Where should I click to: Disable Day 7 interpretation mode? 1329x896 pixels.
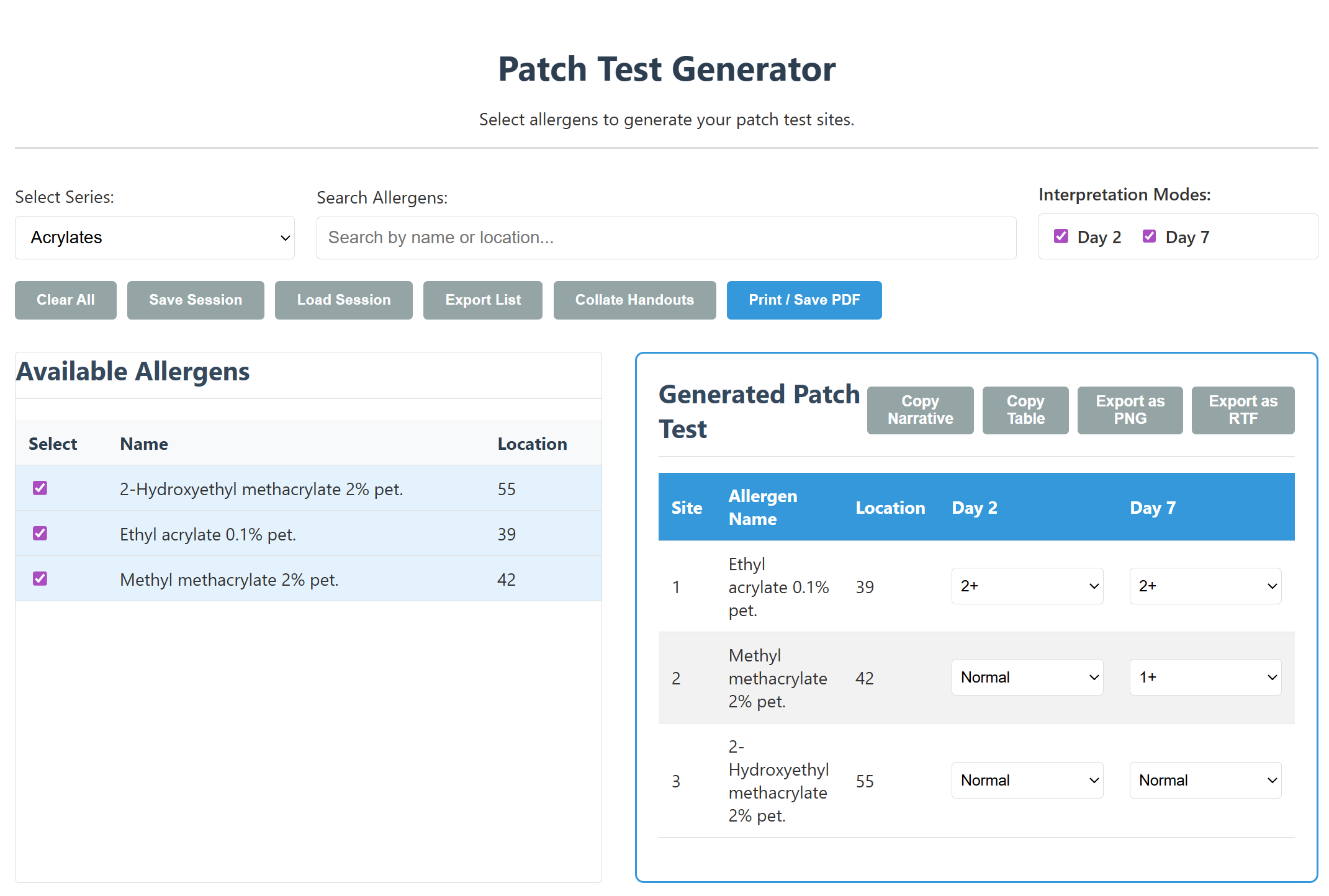point(1149,236)
